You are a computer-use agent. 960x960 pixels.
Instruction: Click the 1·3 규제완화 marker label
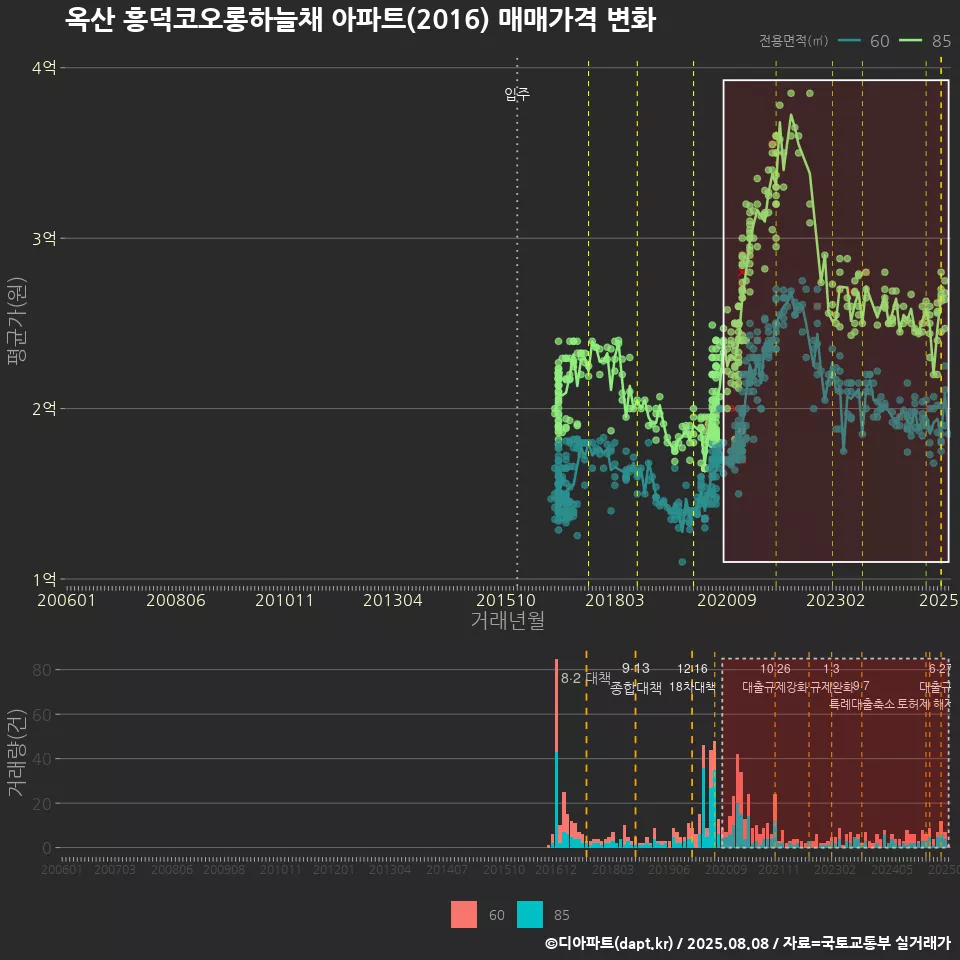pos(831,678)
